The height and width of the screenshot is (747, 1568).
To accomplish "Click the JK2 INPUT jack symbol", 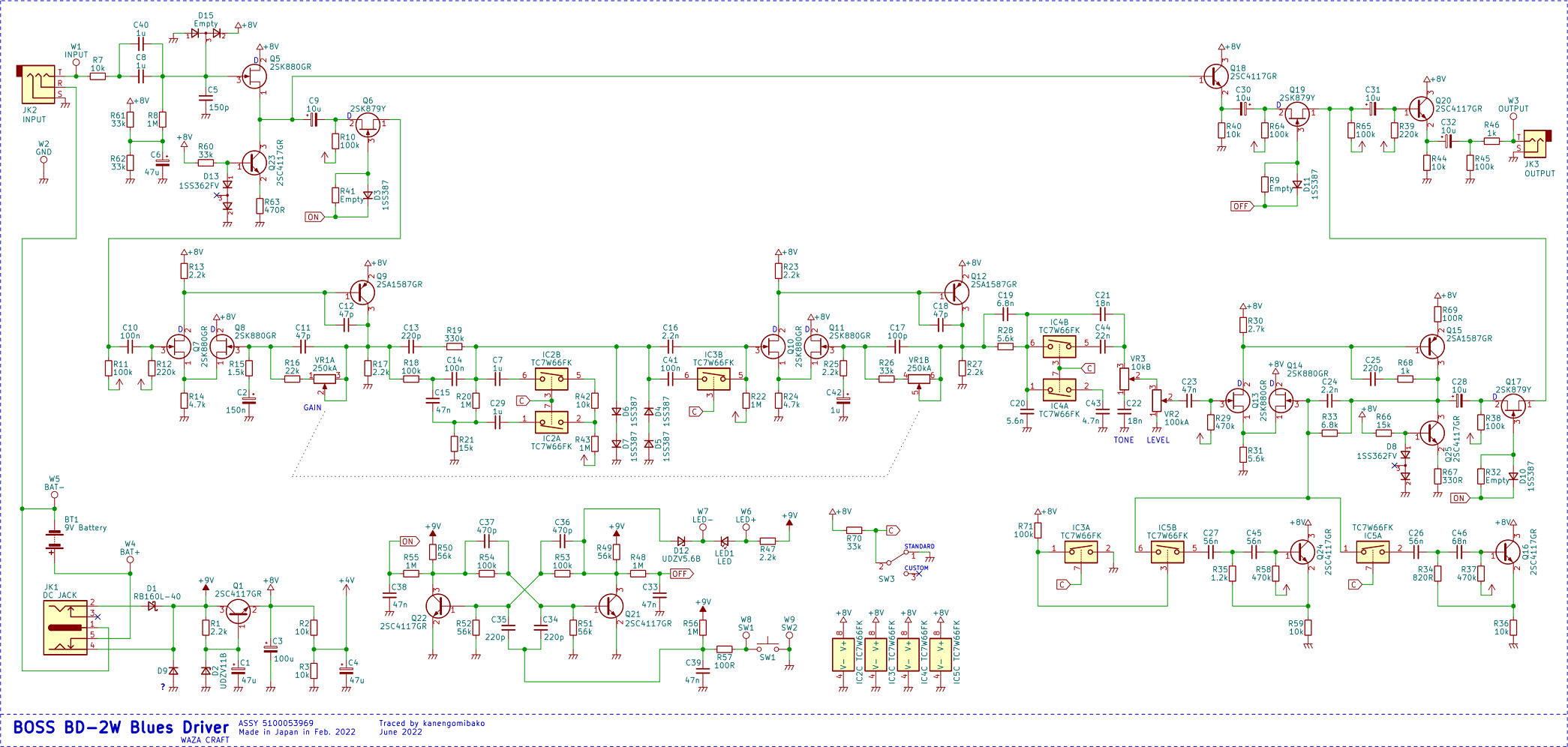I will point(36,84).
